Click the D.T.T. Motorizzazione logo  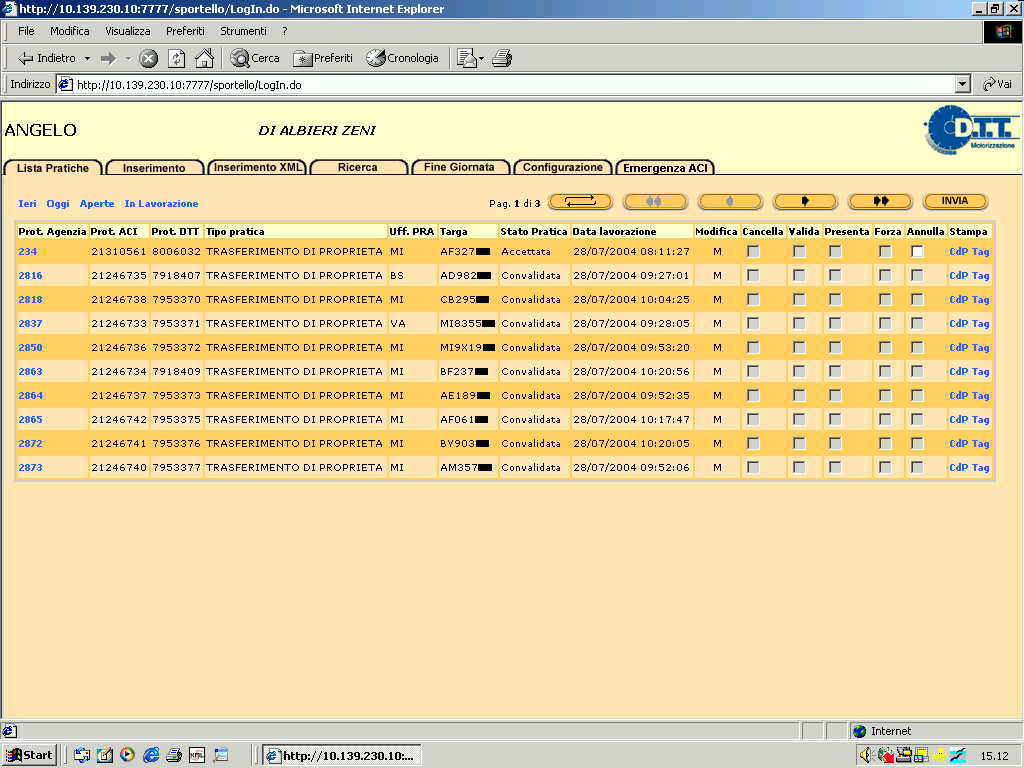click(x=970, y=130)
